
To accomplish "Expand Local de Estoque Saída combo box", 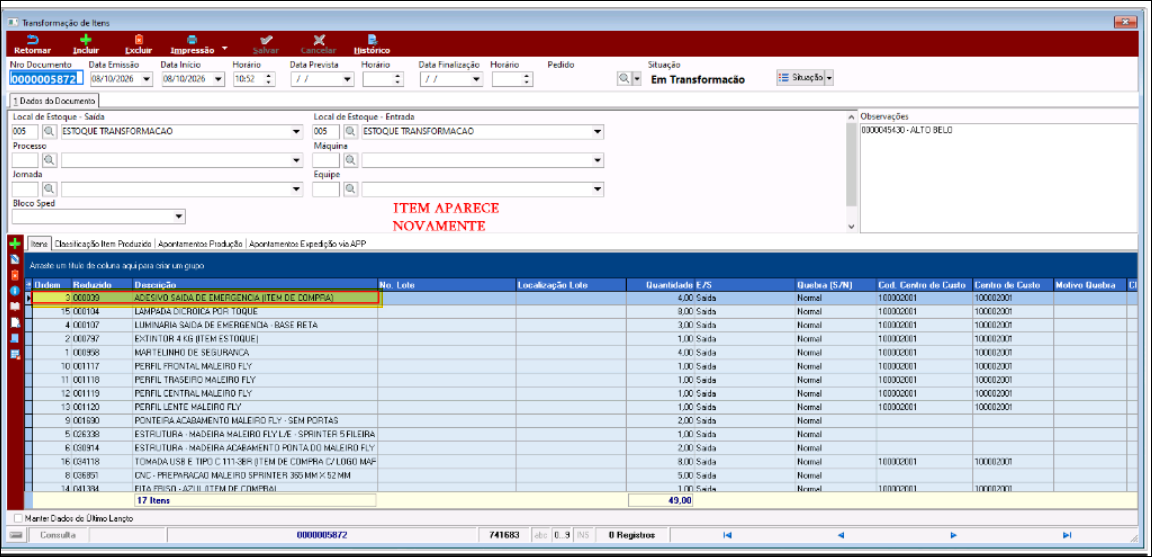I will (297, 132).
